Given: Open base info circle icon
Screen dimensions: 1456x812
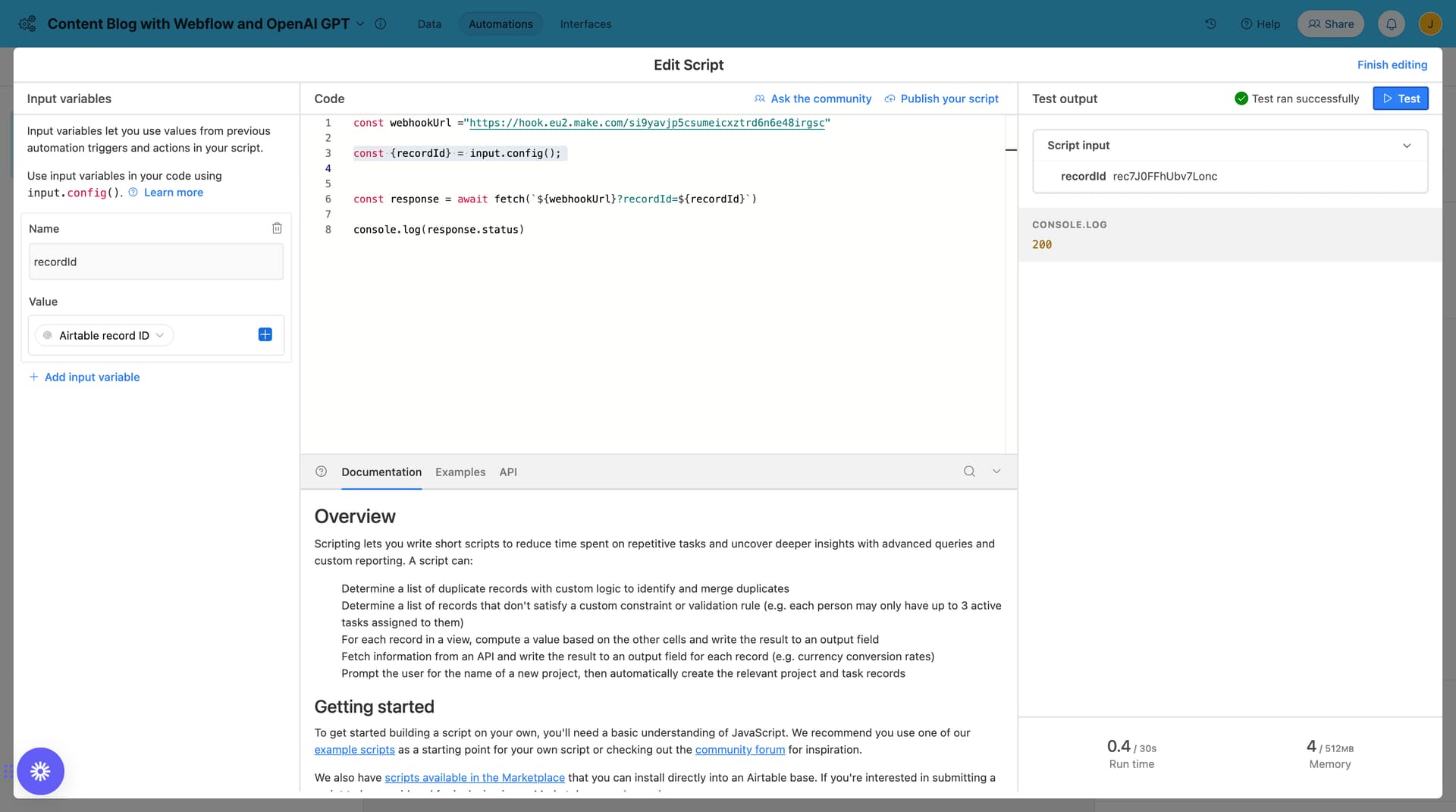Looking at the screenshot, I should [381, 24].
